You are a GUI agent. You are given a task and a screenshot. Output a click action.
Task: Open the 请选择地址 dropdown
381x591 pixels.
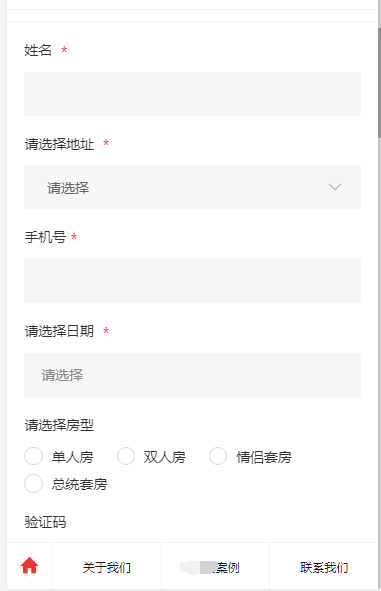click(x=192, y=187)
